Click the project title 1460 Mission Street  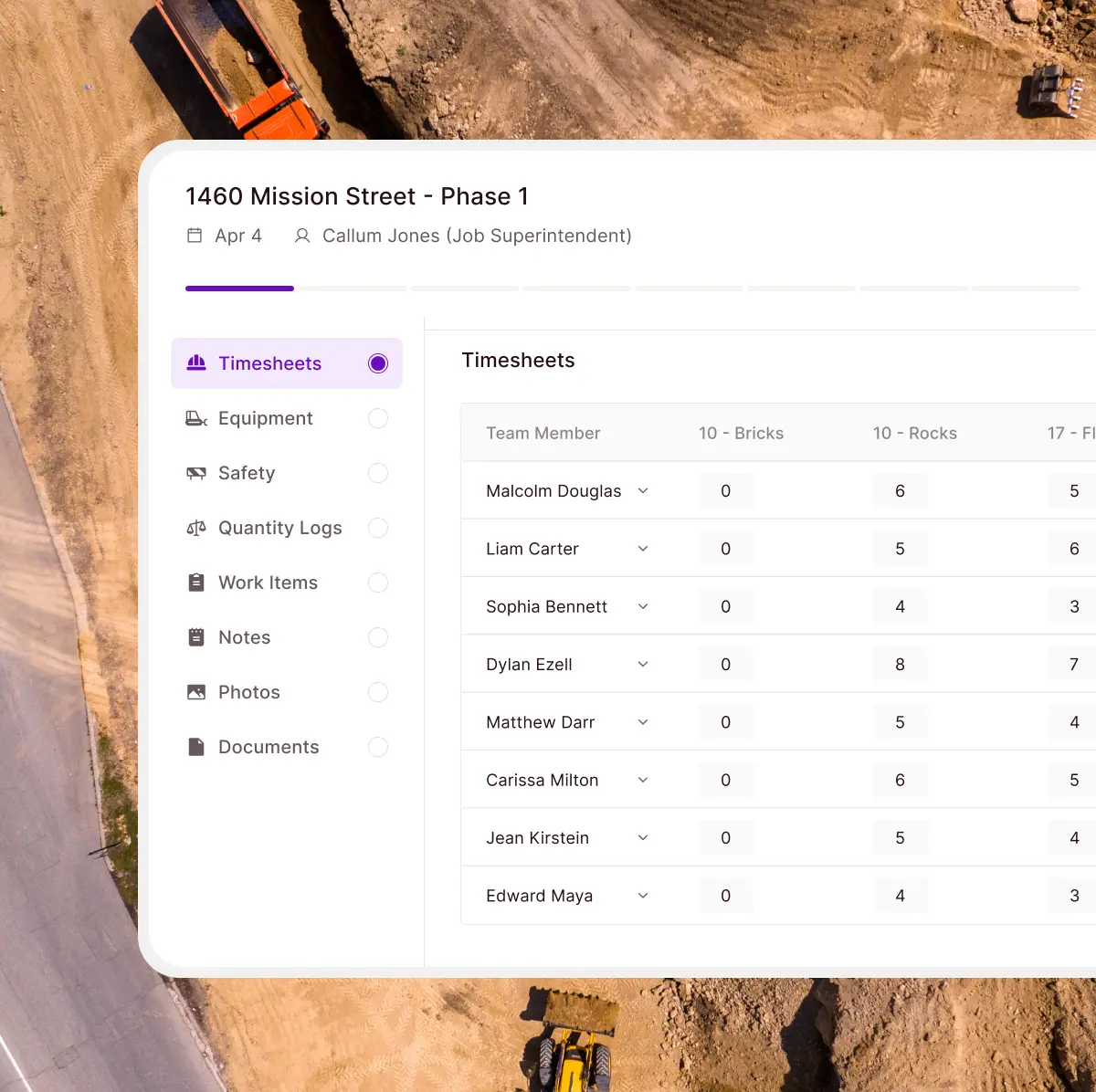click(x=357, y=196)
